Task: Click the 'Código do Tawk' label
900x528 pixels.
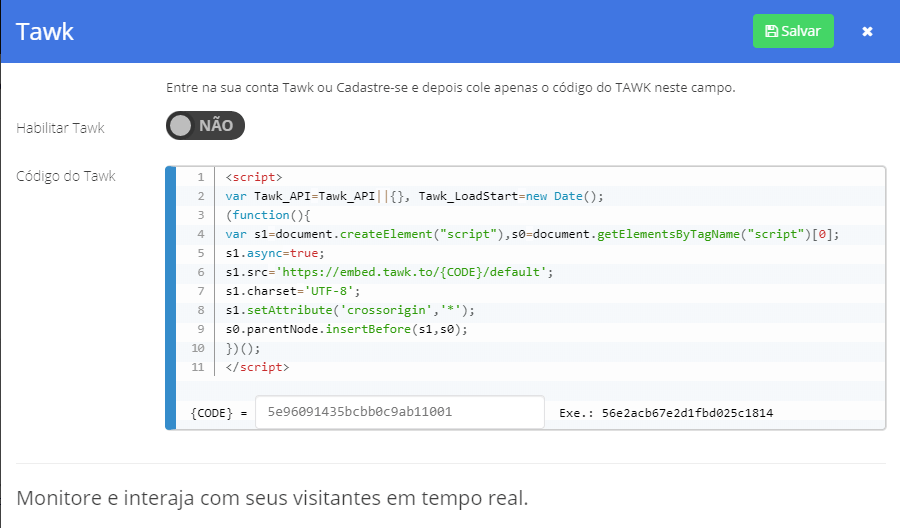Action: pyautogui.click(x=66, y=176)
